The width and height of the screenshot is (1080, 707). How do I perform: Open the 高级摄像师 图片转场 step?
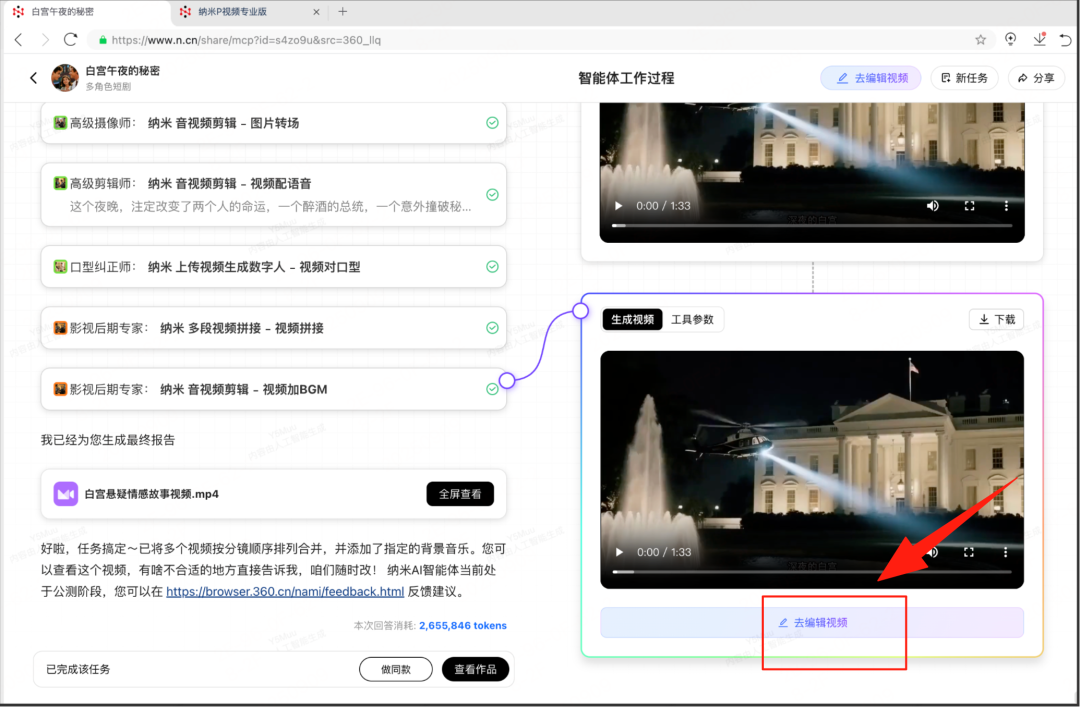[273, 123]
